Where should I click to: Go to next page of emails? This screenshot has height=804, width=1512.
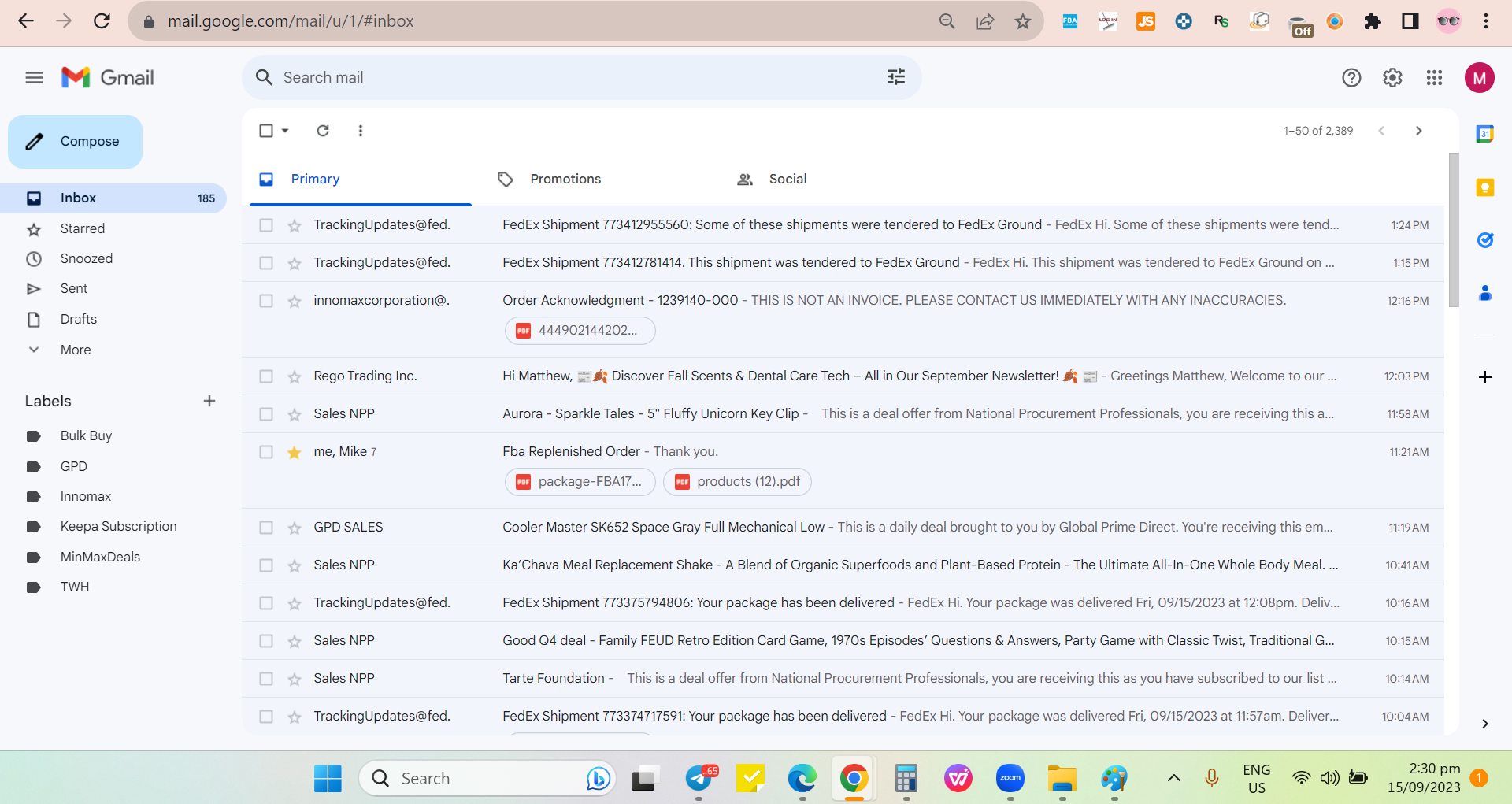(1418, 131)
